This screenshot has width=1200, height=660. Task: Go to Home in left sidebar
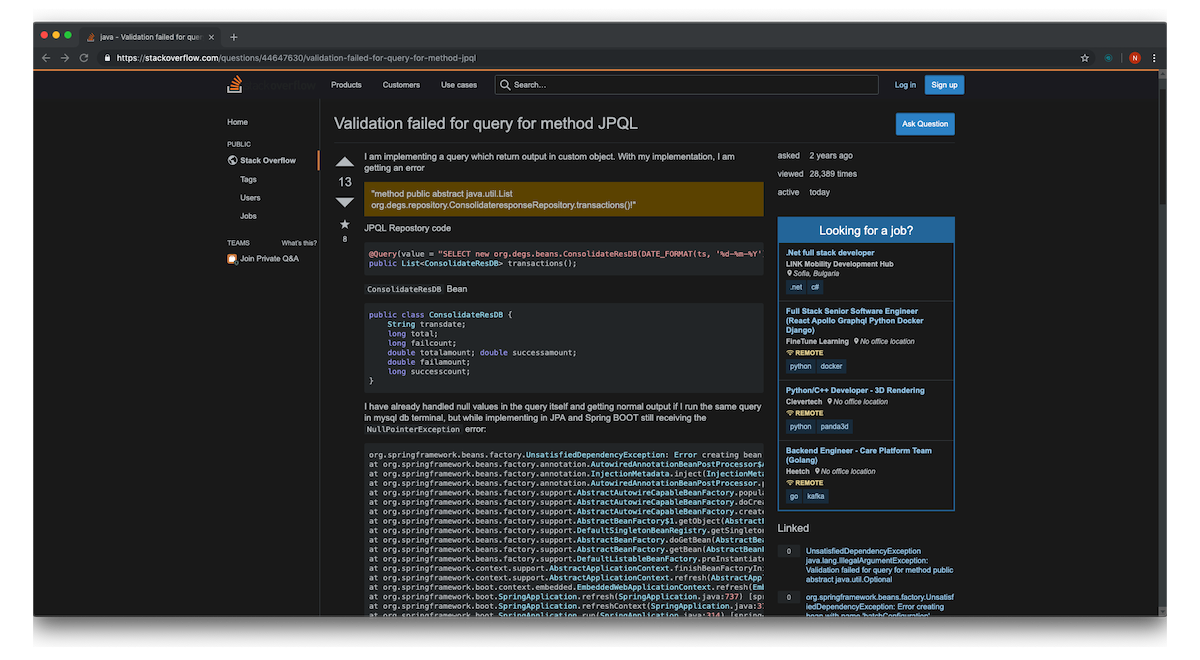tap(237, 122)
